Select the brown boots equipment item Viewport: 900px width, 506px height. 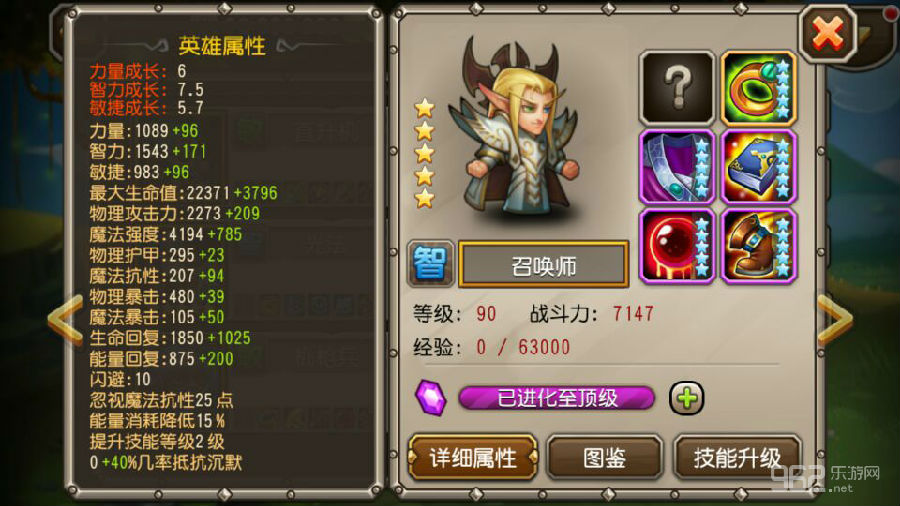(x=758, y=246)
